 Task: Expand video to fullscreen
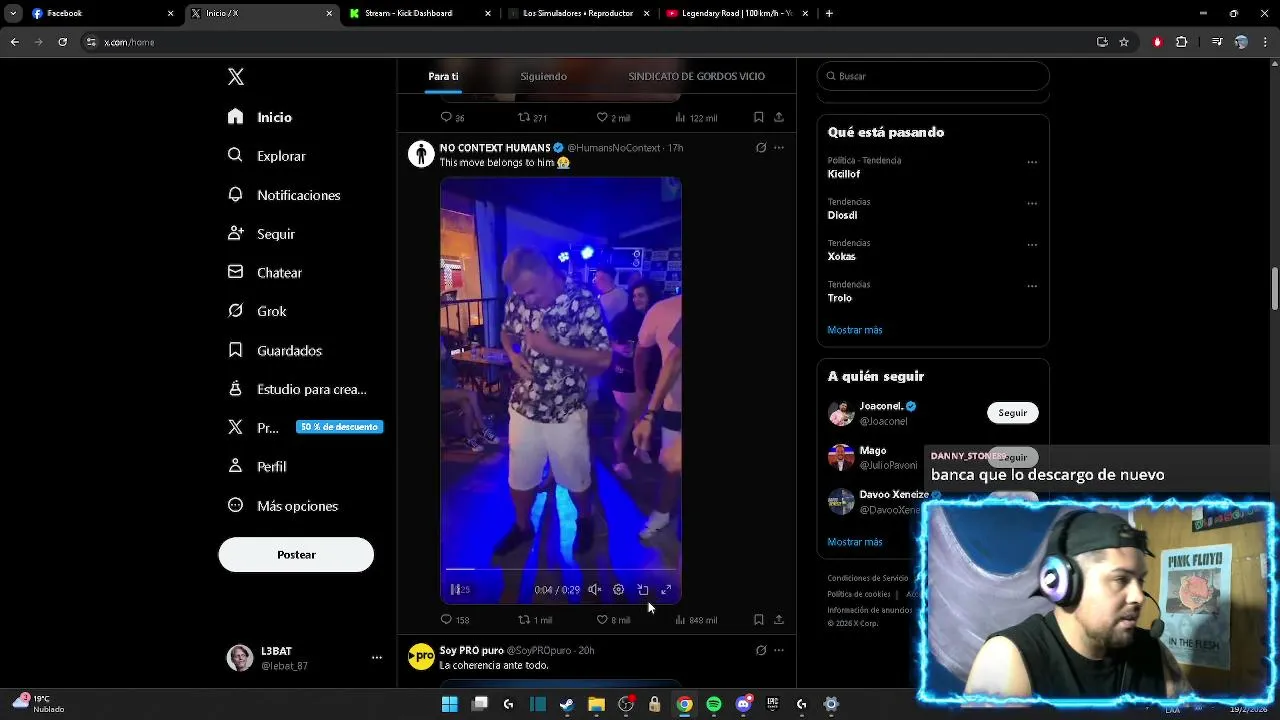pos(667,590)
